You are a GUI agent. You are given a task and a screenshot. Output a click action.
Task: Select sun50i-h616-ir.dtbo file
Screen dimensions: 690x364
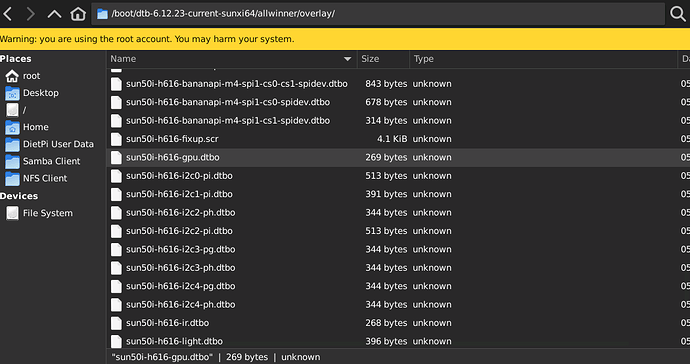click(398, 323)
